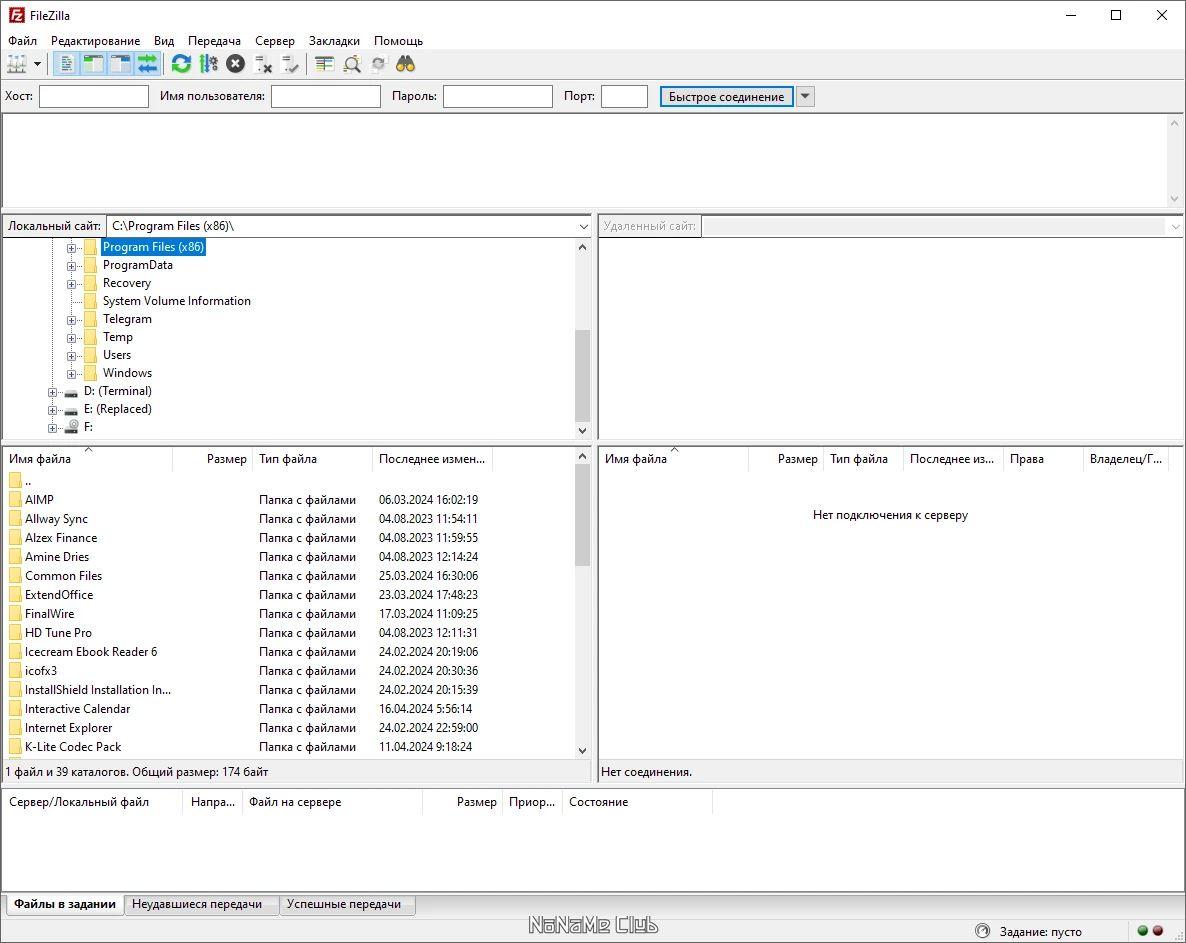Expand the Program Files (x86) tree node
The width and height of the screenshot is (1186, 943).
pos(71,248)
